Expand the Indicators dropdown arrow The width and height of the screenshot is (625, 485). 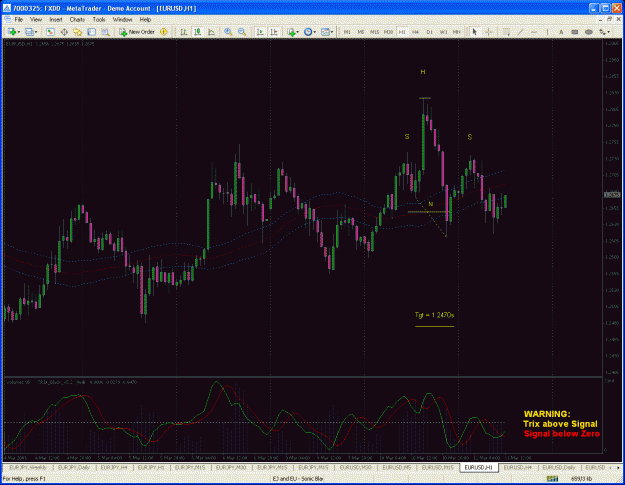click(x=298, y=32)
